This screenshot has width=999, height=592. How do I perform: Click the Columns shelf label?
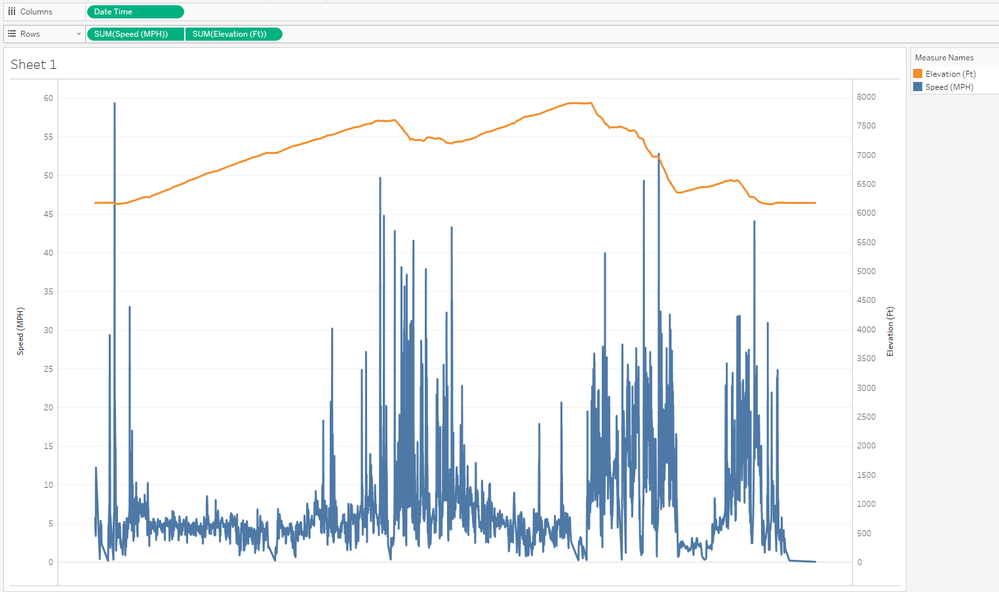[36, 11]
